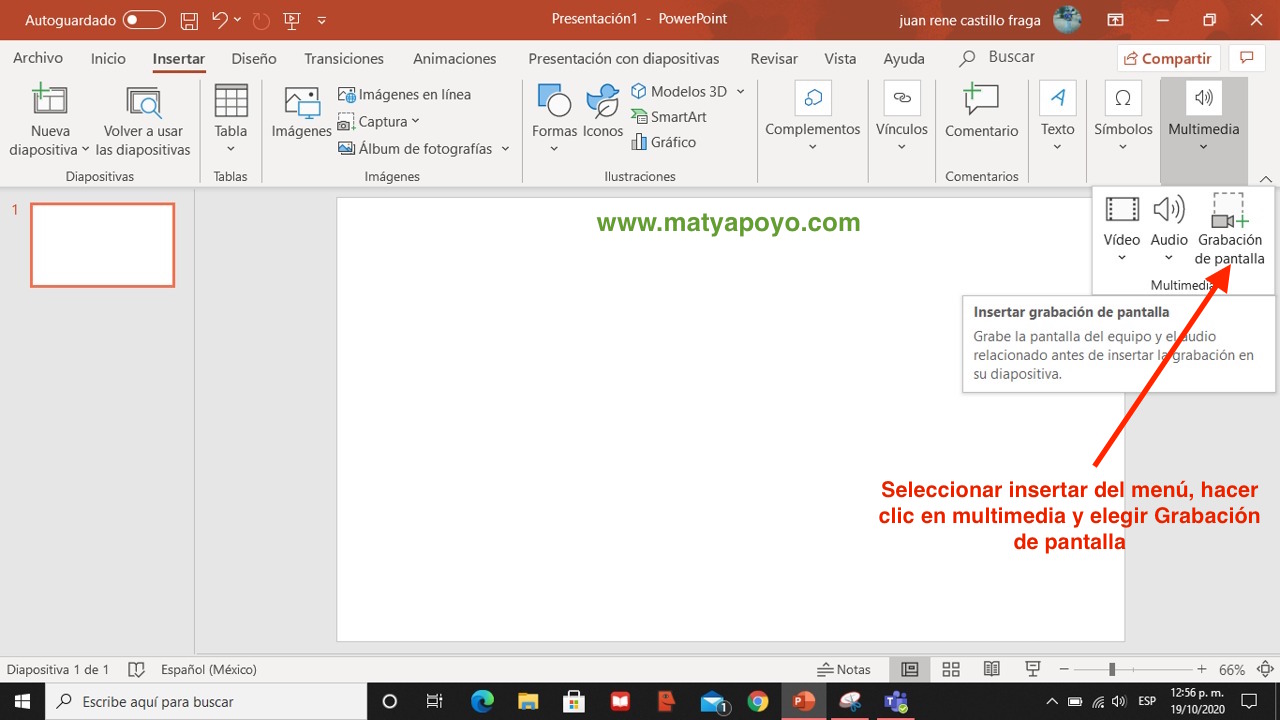
Task: Open the Símbolos group menu
Action: 1123,118
